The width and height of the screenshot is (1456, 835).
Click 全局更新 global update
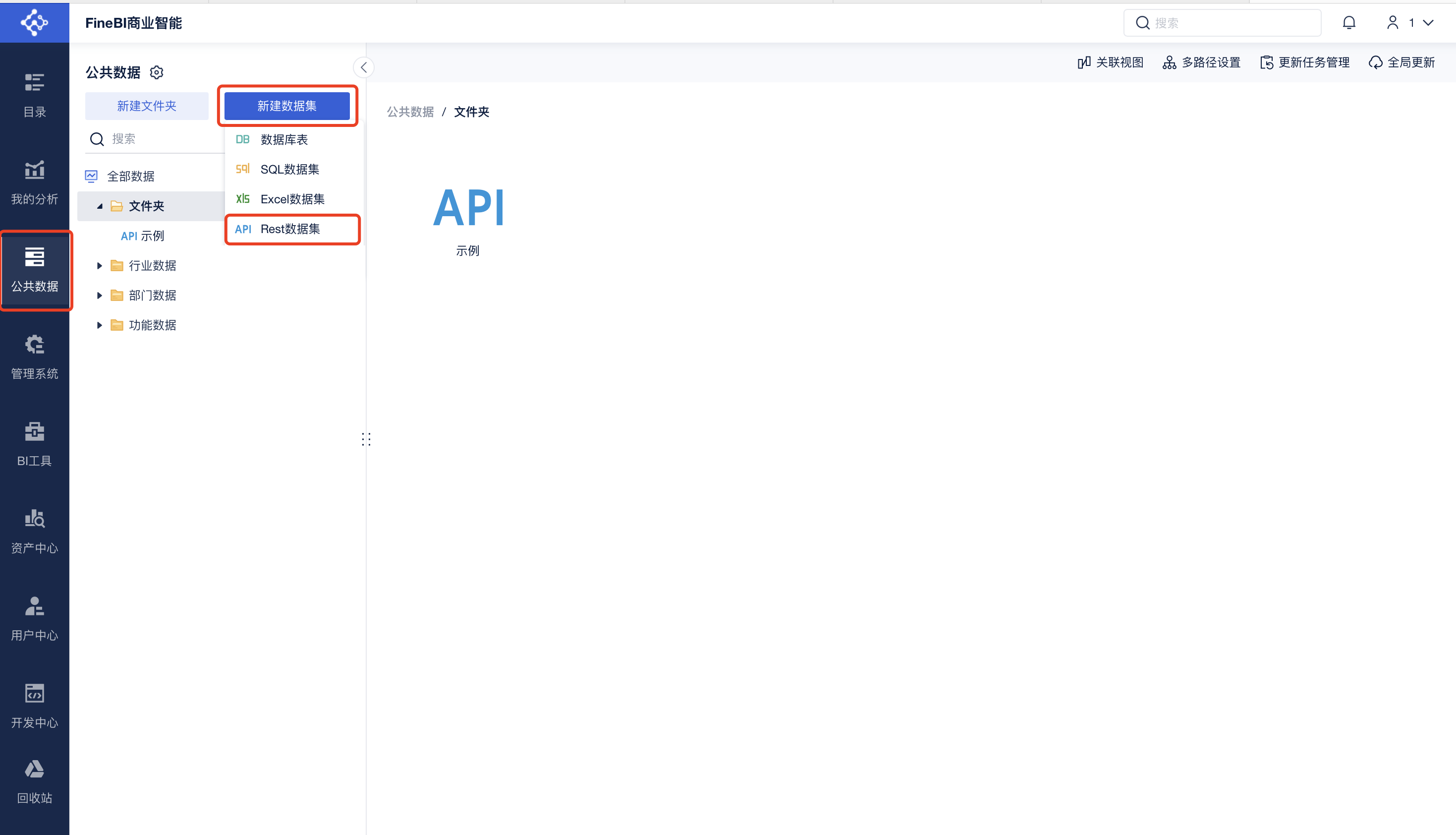1401,62
